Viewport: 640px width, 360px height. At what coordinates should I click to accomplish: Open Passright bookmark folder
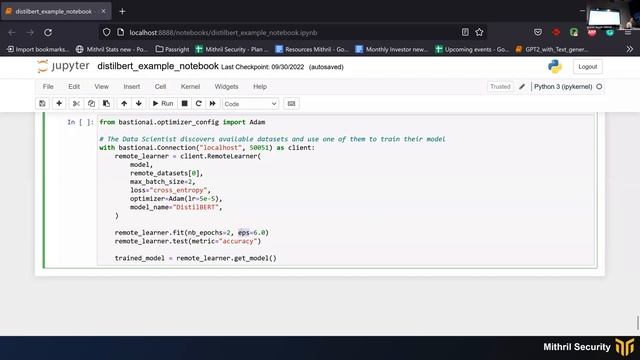pos(173,49)
